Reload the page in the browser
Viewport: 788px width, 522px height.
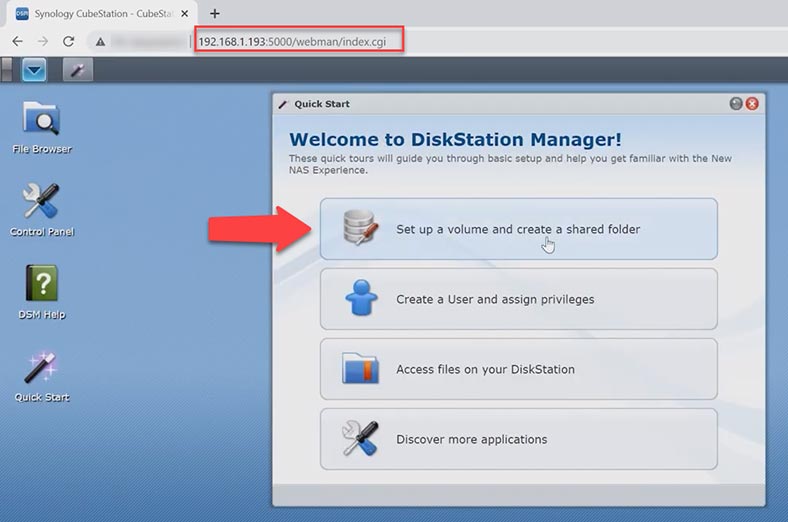click(x=68, y=41)
